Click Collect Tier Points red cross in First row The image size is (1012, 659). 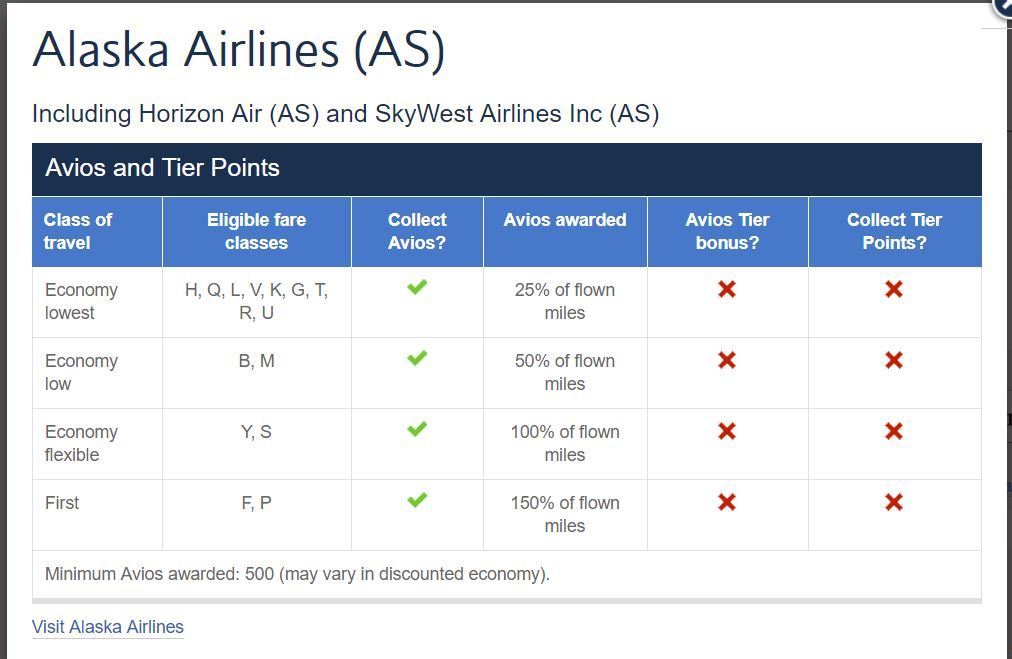pyautogui.click(x=894, y=502)
